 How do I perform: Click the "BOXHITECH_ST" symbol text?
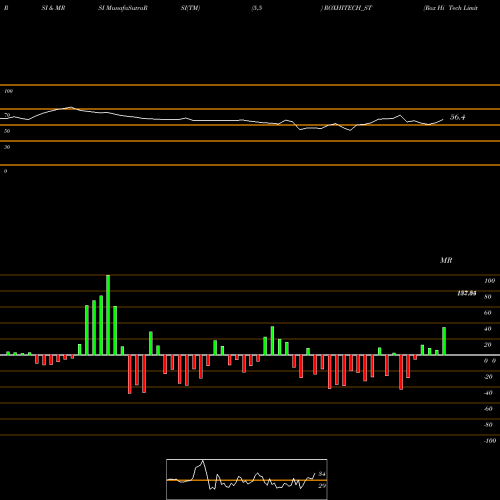348,8
